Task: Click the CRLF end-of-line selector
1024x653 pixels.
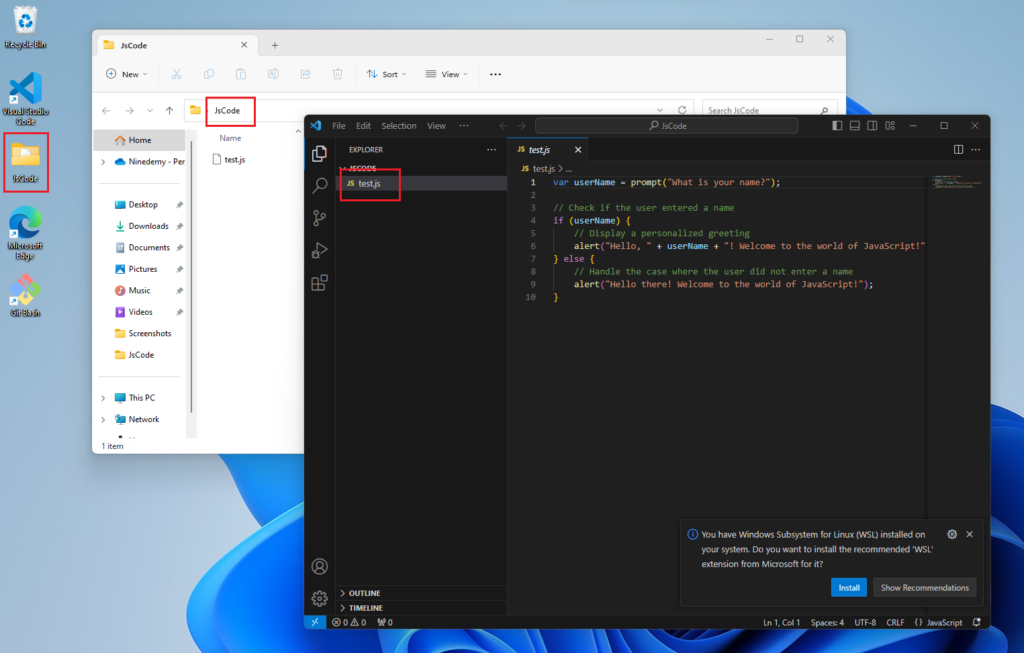Action: tap(895, 622)
